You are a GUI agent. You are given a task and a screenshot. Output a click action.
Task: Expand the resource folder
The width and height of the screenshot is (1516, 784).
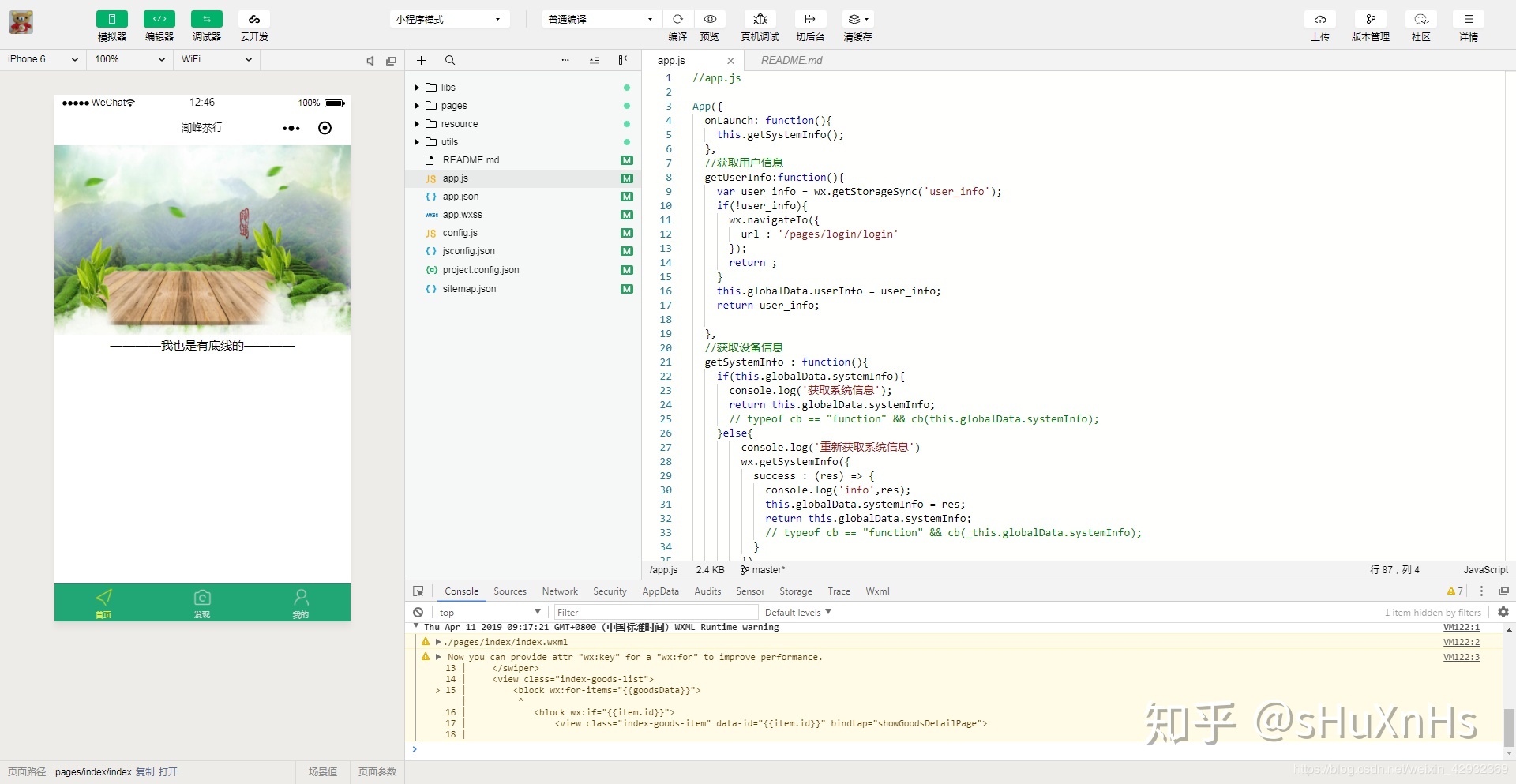[x=417, y=124]
